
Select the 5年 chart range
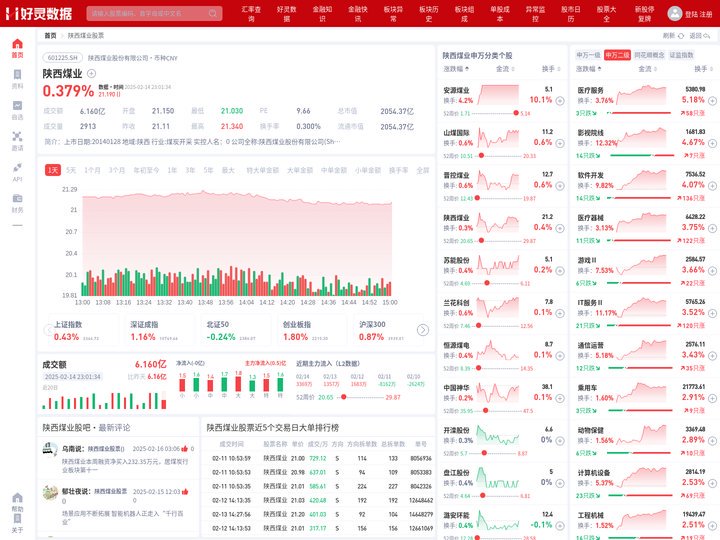208,170
